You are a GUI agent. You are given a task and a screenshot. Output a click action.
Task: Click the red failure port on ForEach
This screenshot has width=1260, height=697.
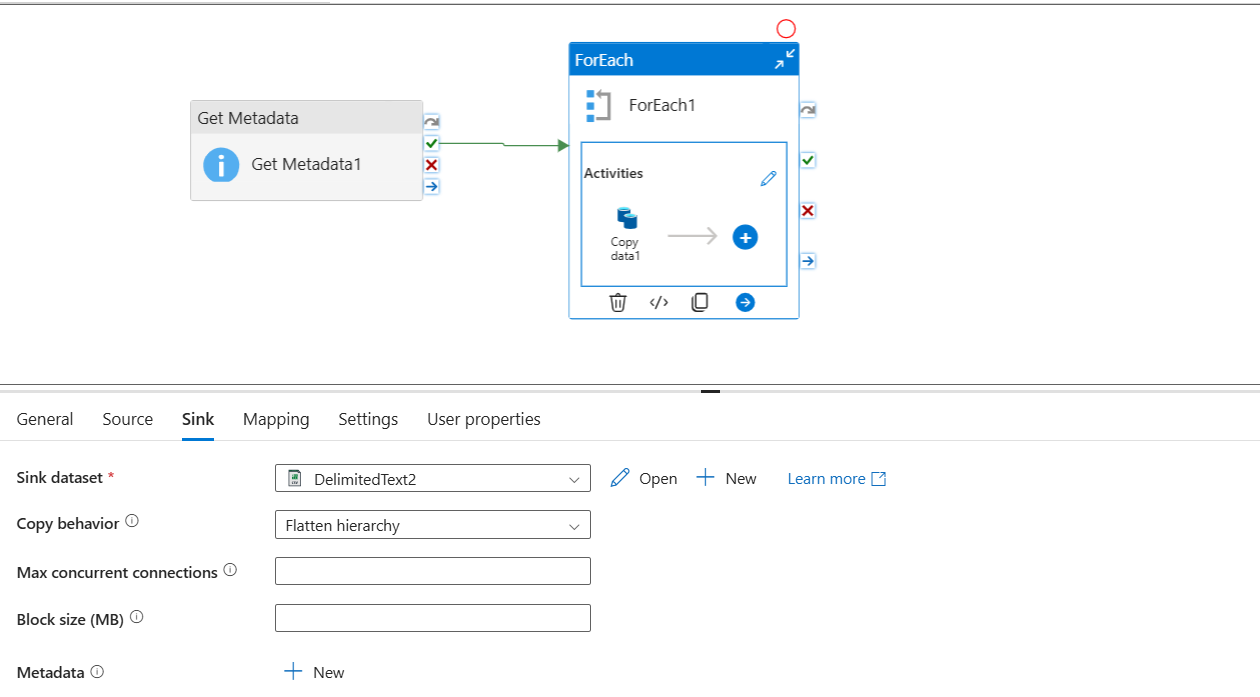(807, 210)
